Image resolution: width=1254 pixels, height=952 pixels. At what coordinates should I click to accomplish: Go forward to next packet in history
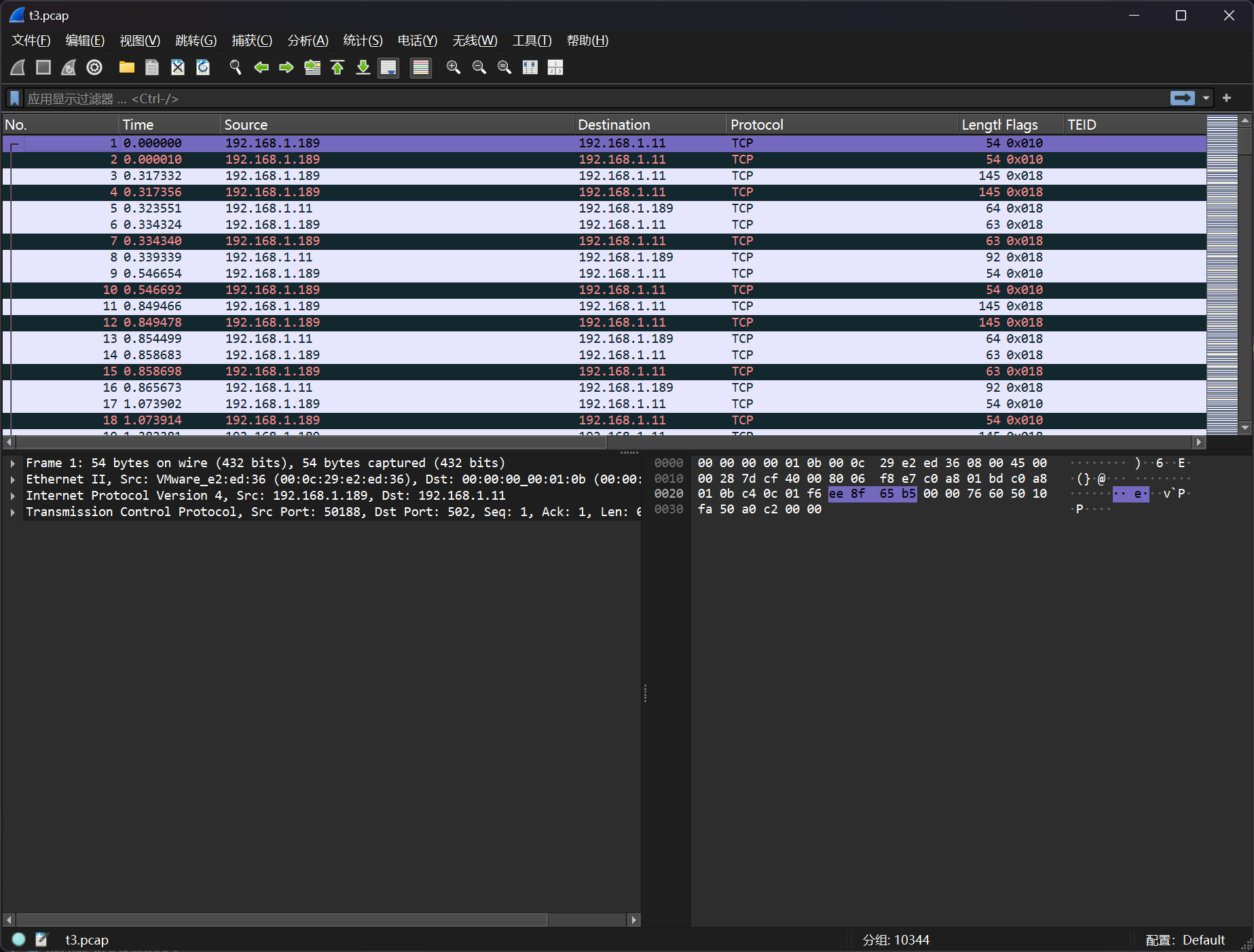287,67
